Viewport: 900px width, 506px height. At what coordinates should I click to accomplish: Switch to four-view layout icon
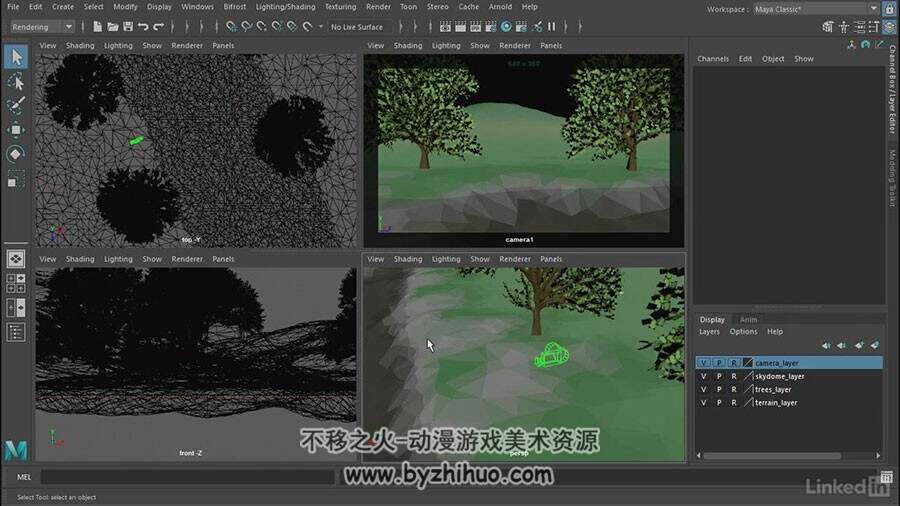[x=15, y=283]
